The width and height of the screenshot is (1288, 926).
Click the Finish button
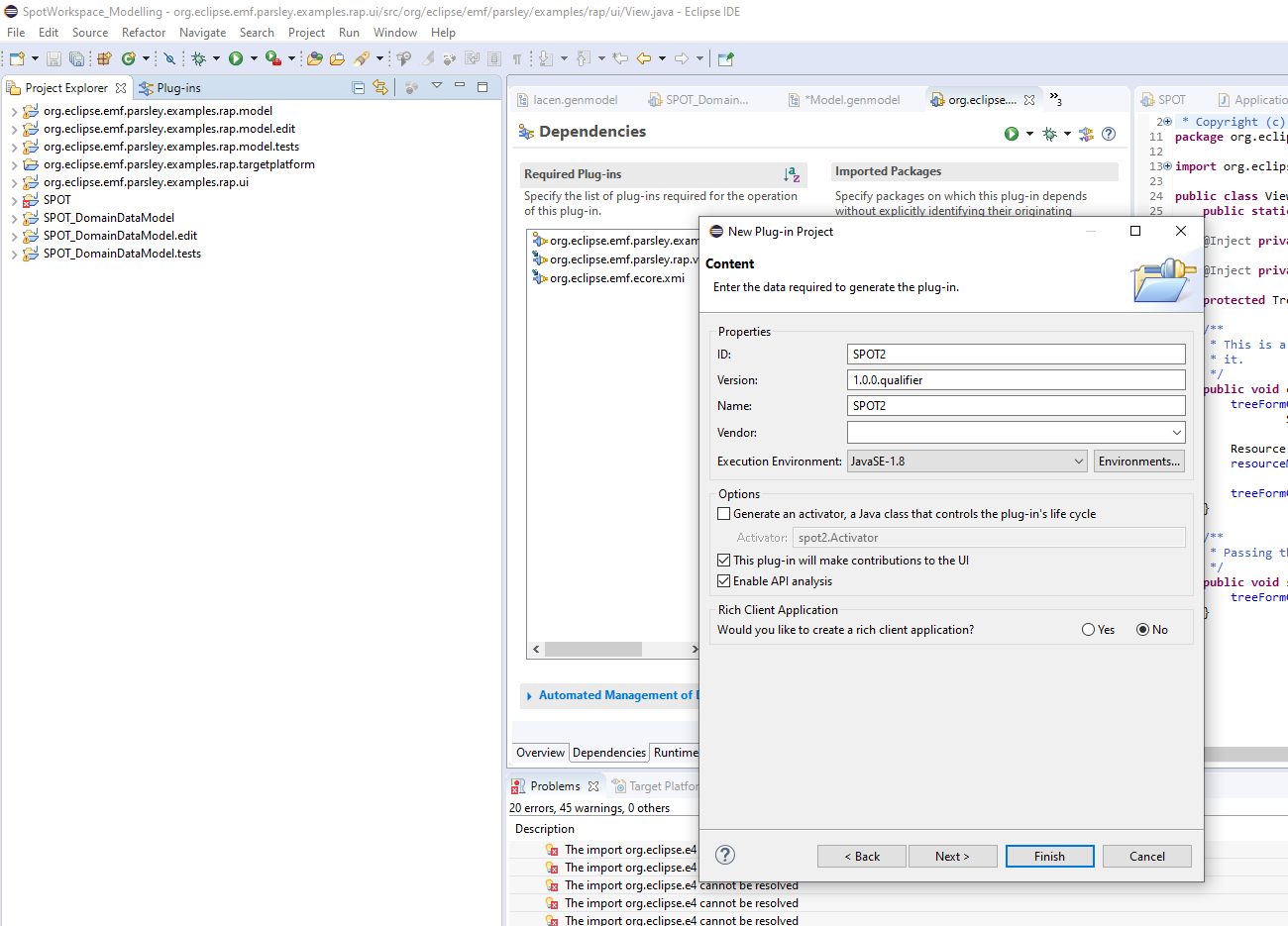point(1050,857)
